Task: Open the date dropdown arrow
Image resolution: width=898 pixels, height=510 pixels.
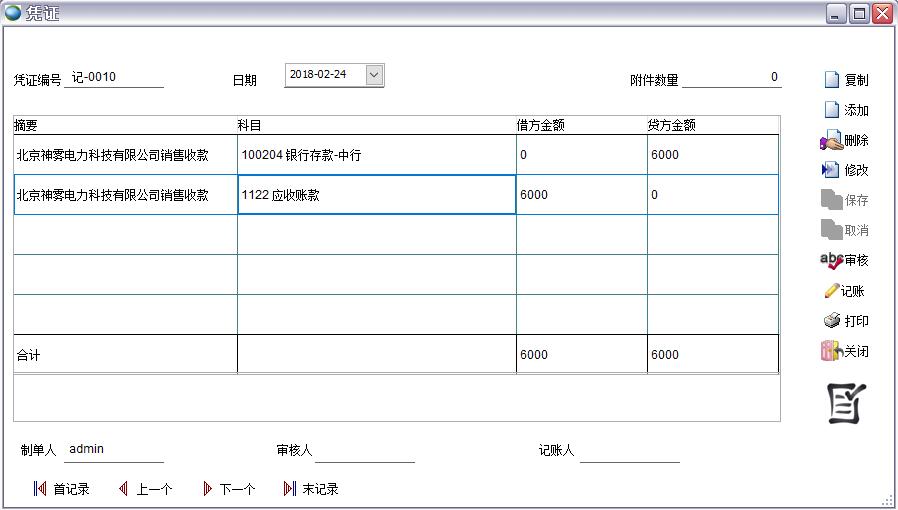Action: [374, 75]
